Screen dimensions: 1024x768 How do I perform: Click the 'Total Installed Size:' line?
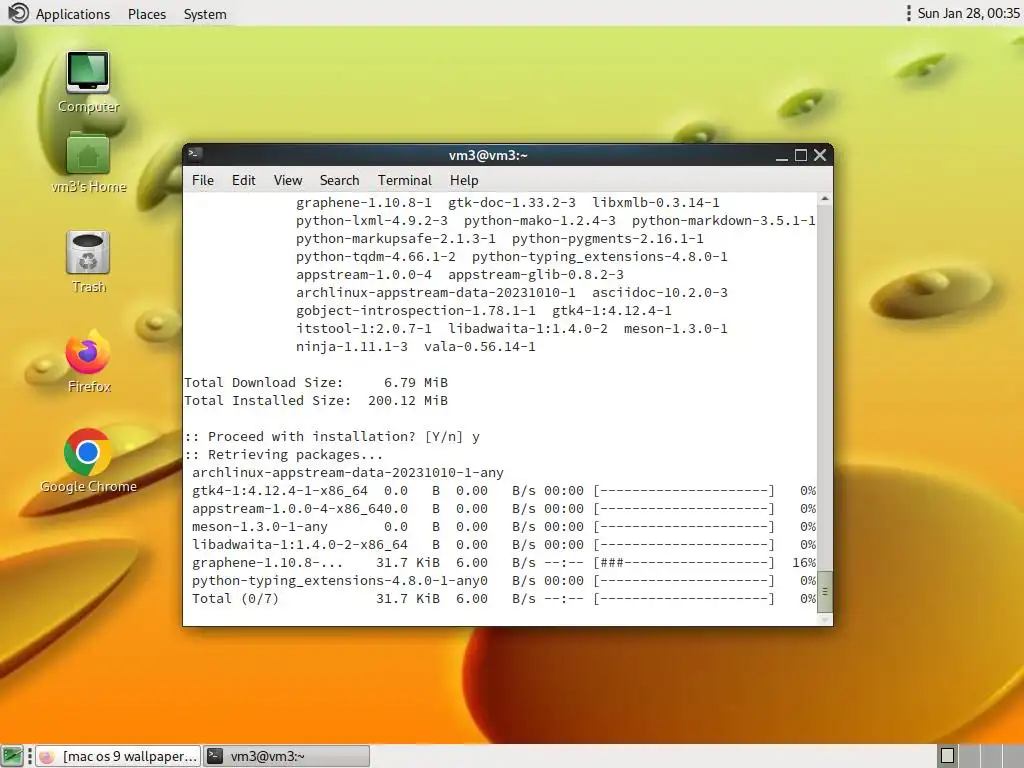coord(316,400)
